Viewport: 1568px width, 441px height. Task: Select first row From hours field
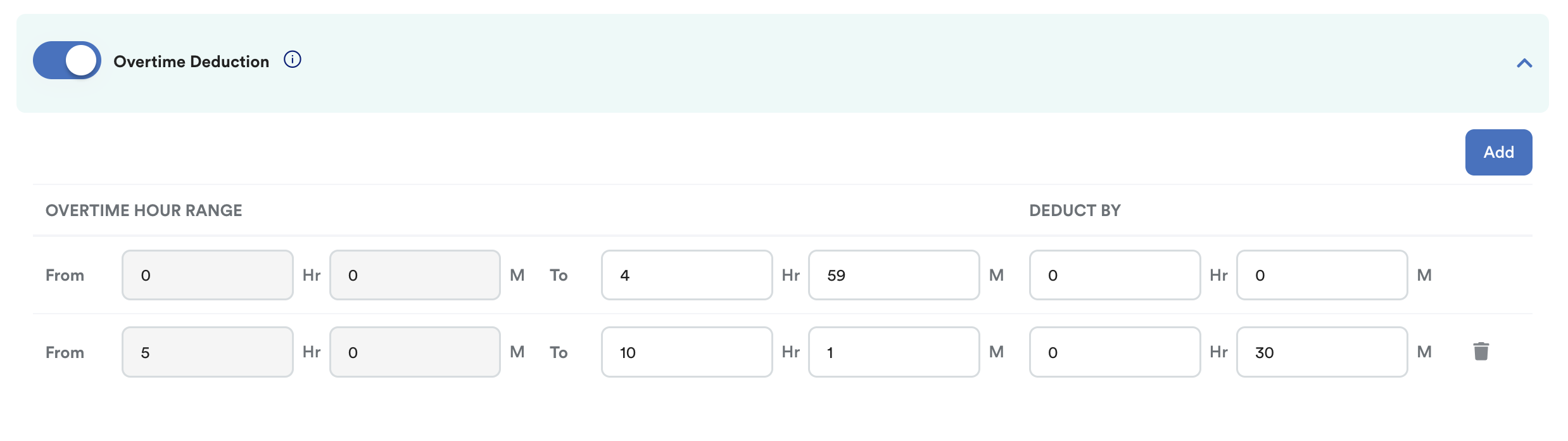point(208,275)
